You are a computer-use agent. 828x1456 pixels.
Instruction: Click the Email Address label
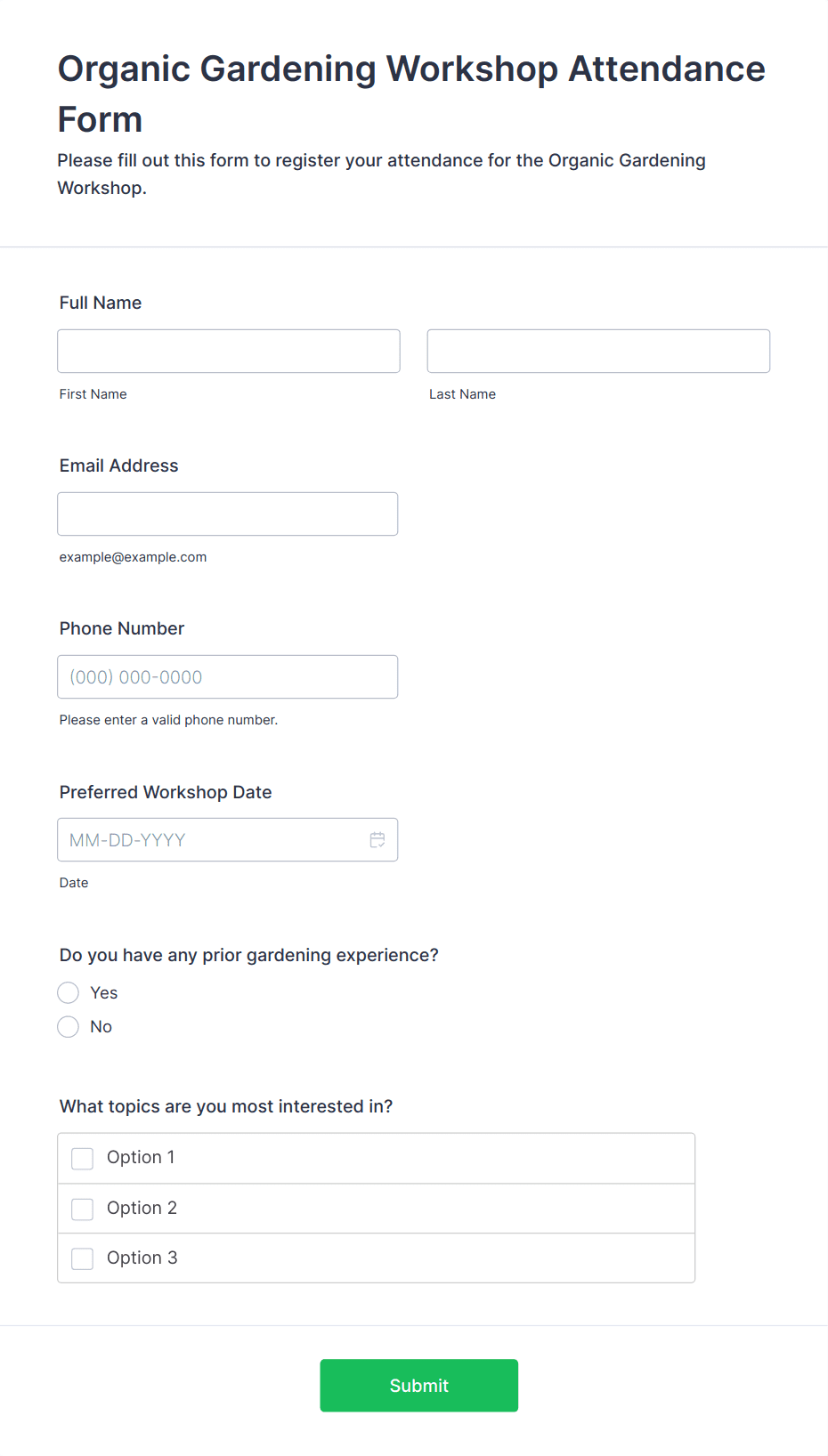pos(119,466)
